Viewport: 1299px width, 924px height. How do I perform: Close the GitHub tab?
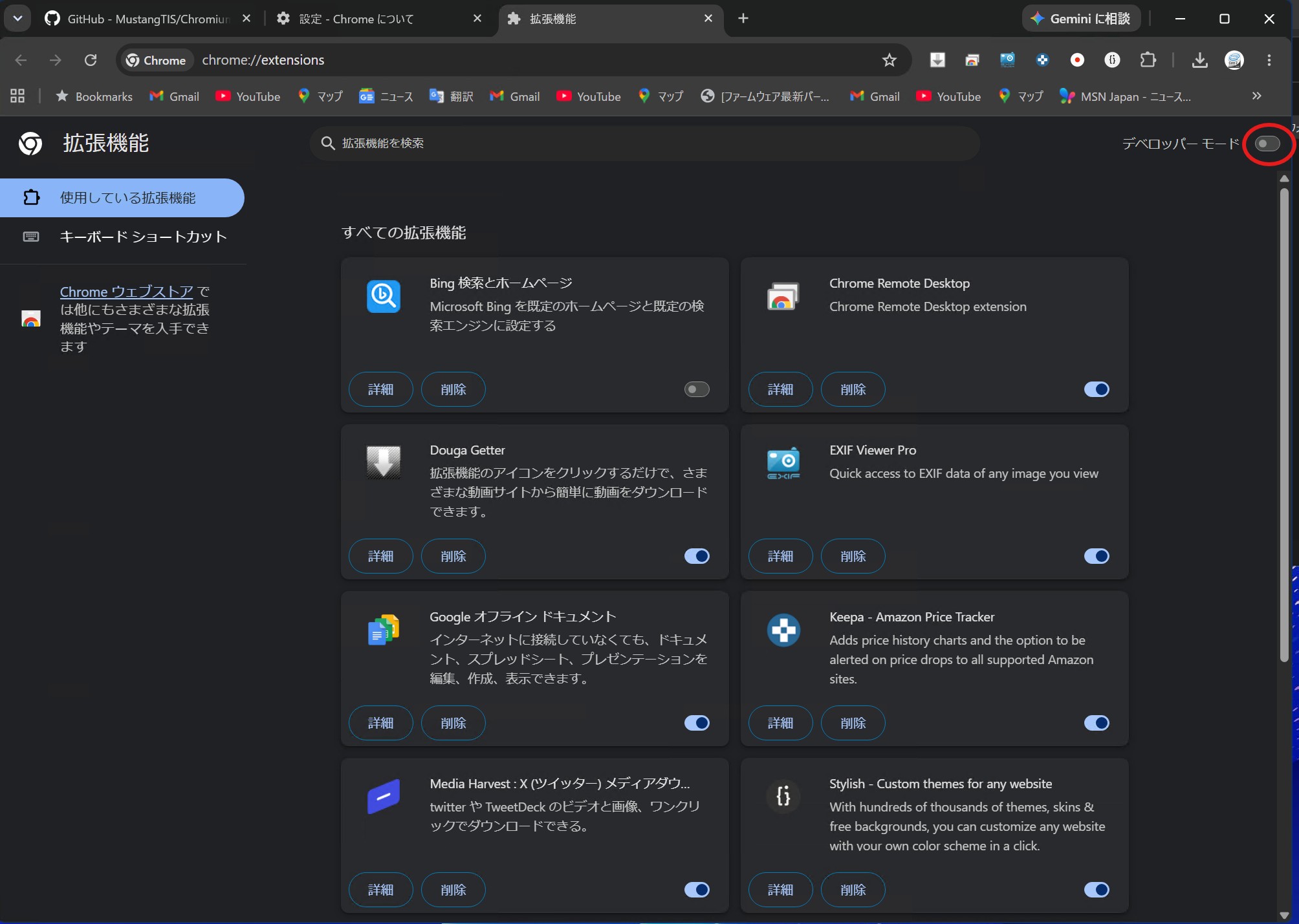point(246,19)
